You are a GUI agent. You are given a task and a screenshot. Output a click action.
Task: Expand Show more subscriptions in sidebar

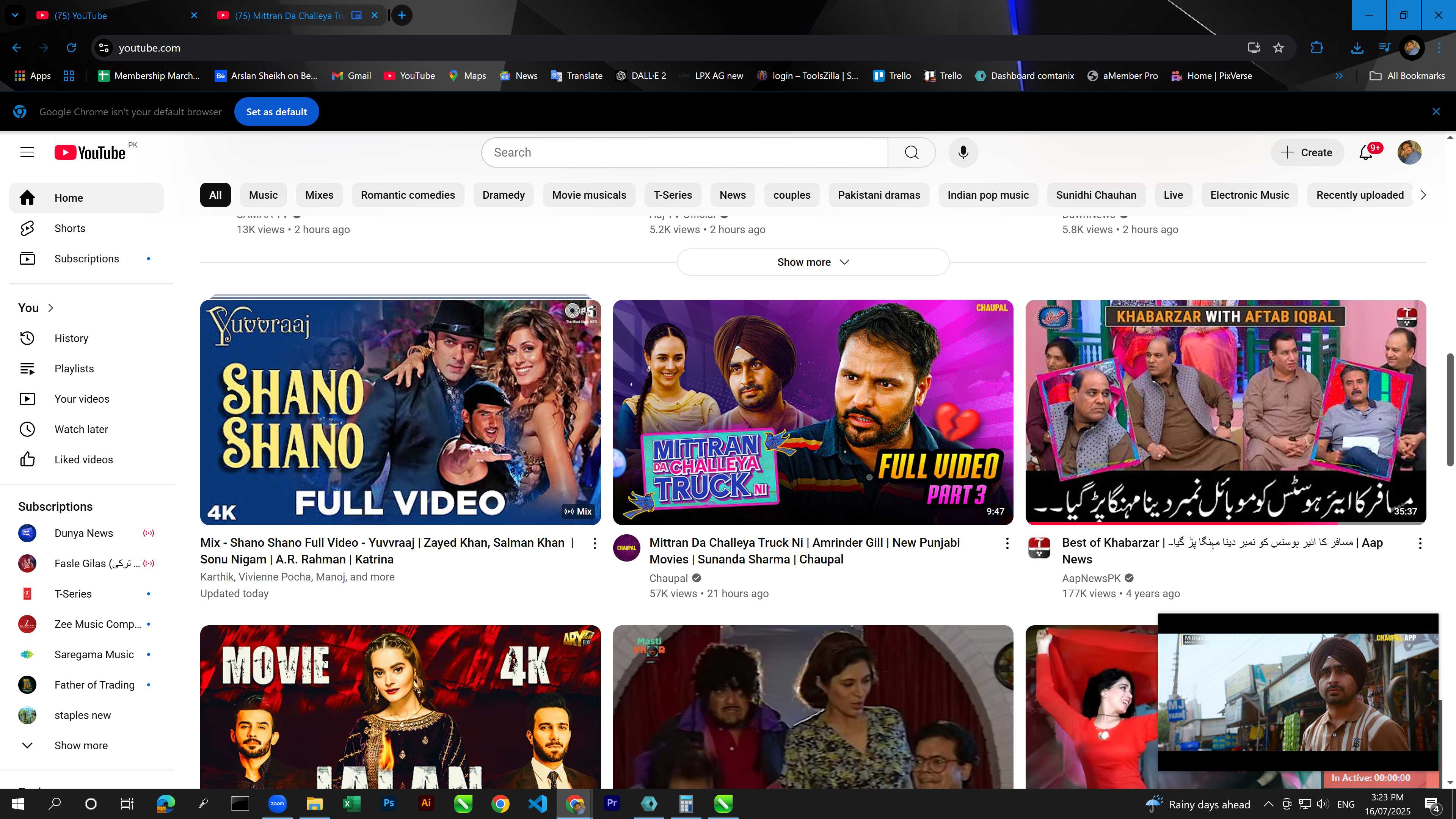click(x=86, y=745)
